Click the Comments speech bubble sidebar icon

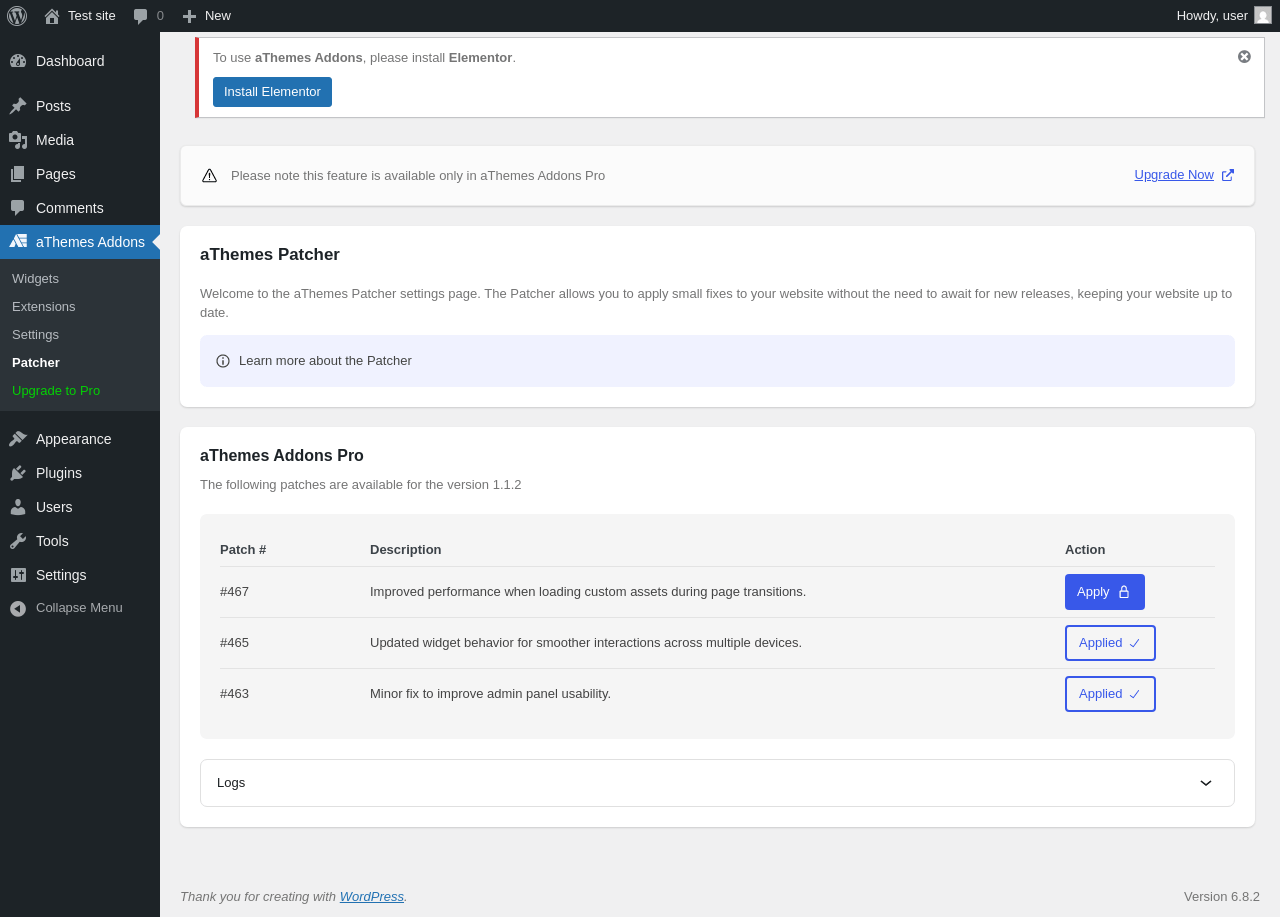(18, 208)
